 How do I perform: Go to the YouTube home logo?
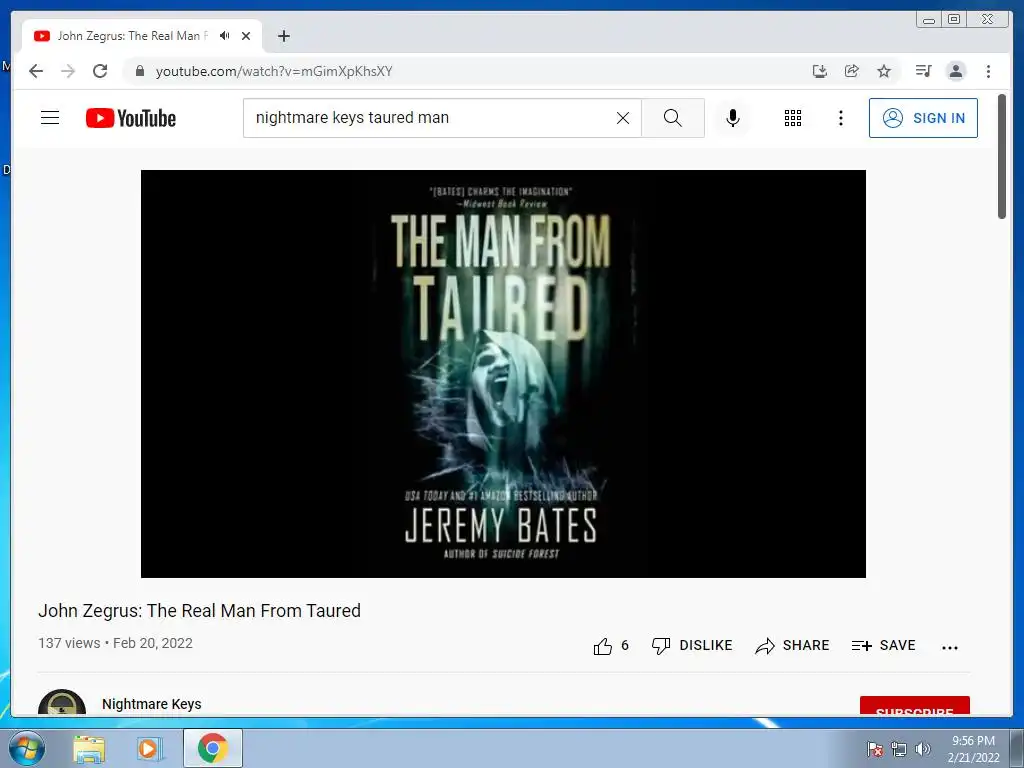pyautogui.click(x=131, y=118)
